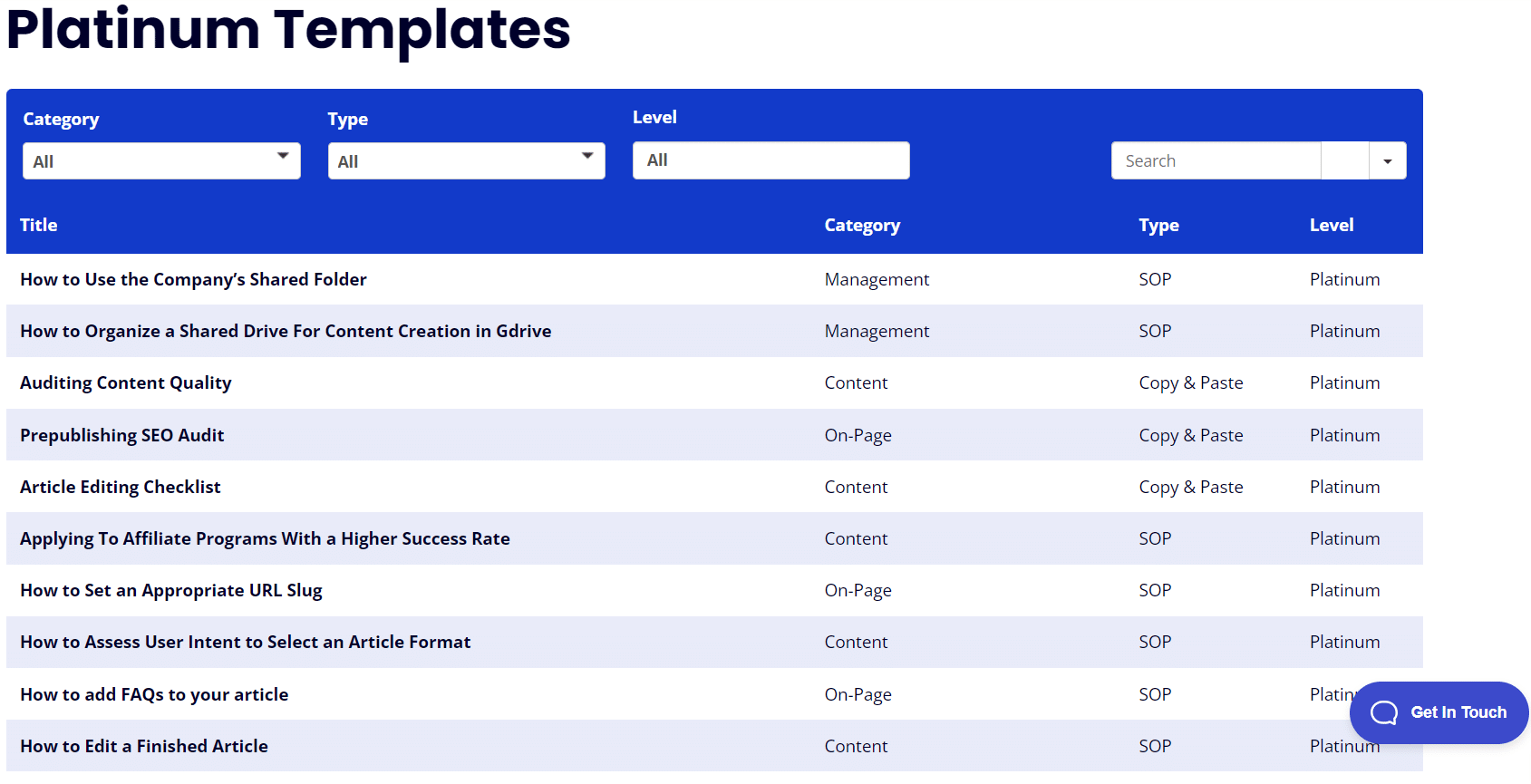Sort by the Category column header
The height and width of the screenshot is (784, 1531).
[x=862, y=225]
